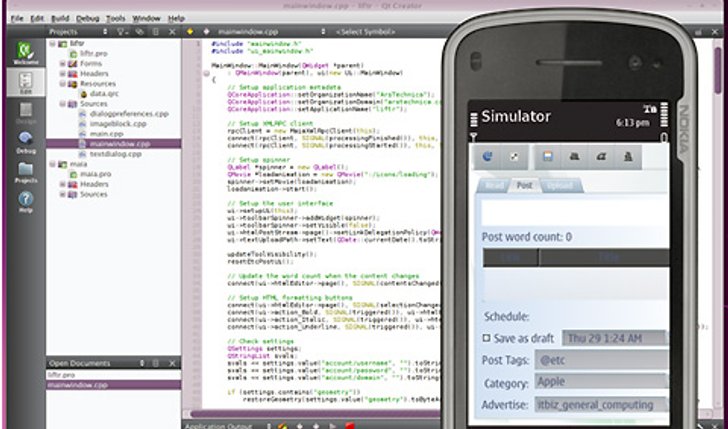Open Projects mode in the sidebar

point(26,172)
